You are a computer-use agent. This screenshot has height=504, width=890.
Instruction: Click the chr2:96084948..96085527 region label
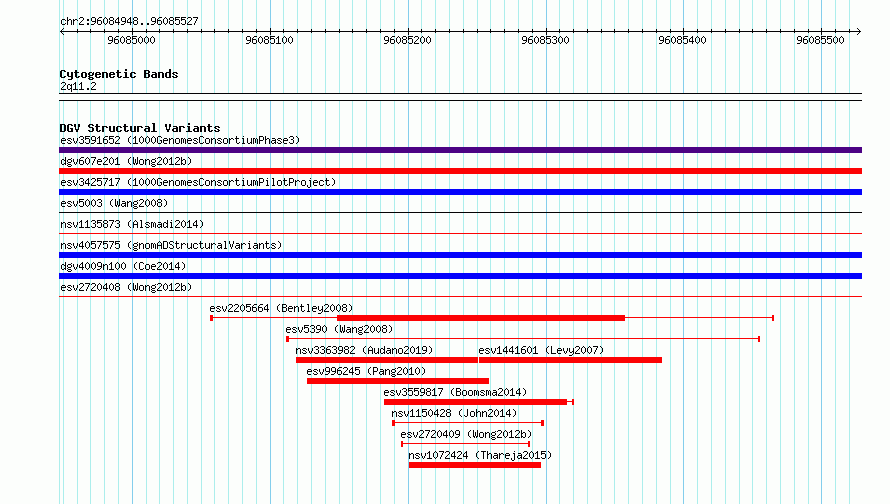coord(129,22)
